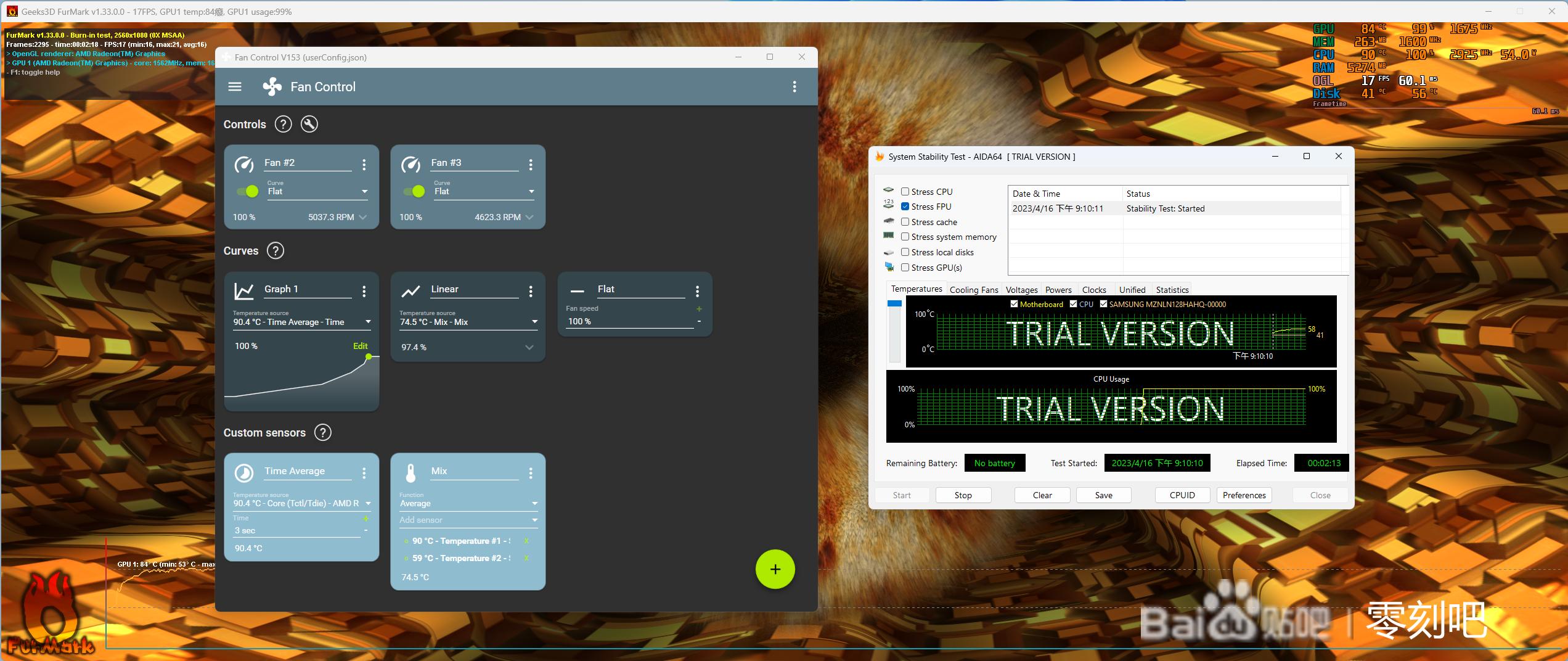Click Save button in AIDA64
Viewport: 1568px width, 661px height.
coord(1104,495)
